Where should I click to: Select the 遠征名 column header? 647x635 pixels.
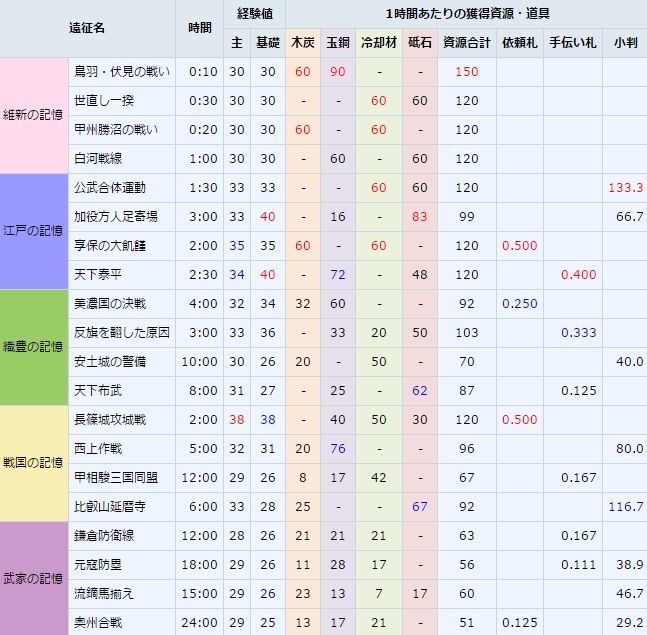point(87,28)
